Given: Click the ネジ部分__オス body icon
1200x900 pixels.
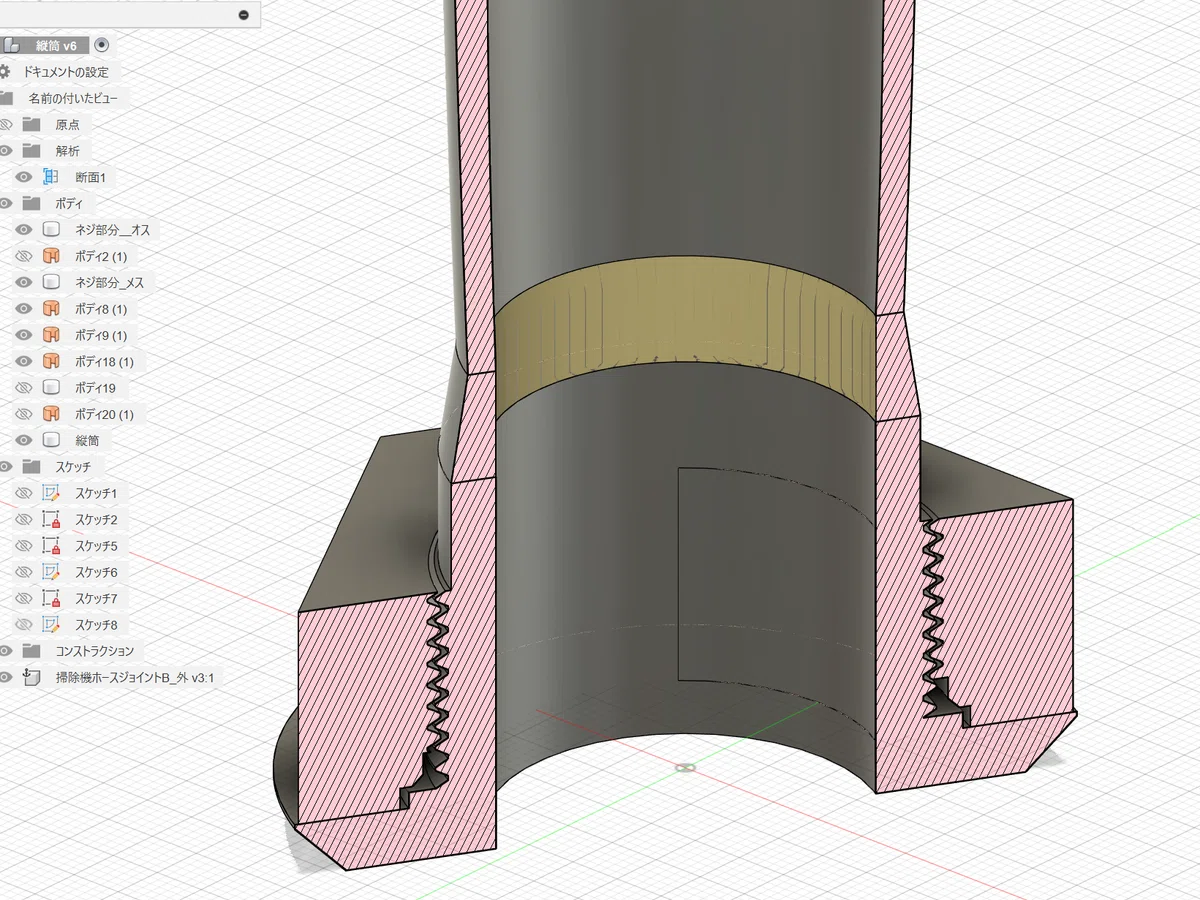Looking at the screenshot, I should pos(51,229).
